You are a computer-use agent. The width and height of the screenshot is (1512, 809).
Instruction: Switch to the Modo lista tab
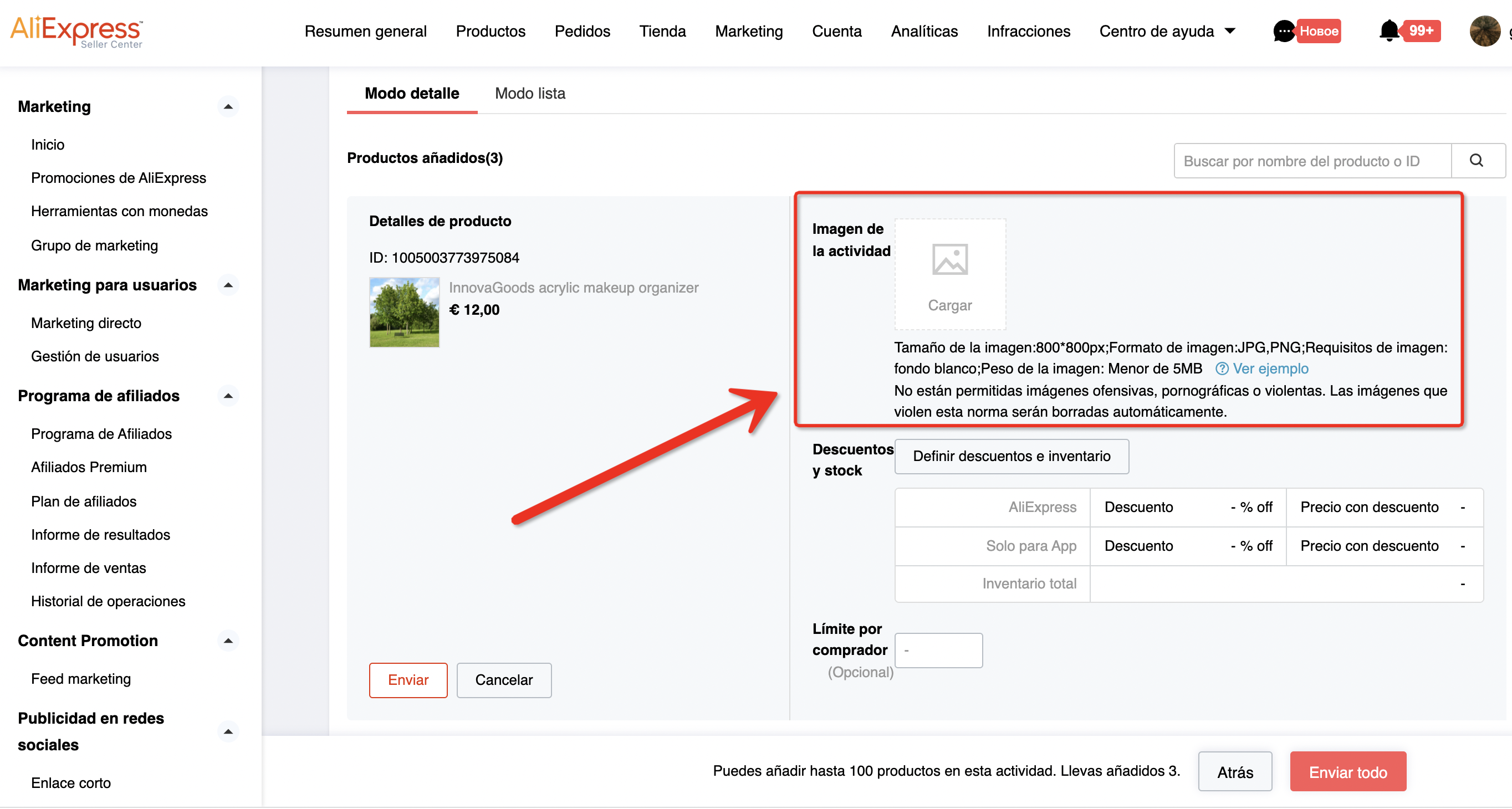point(529,93)
